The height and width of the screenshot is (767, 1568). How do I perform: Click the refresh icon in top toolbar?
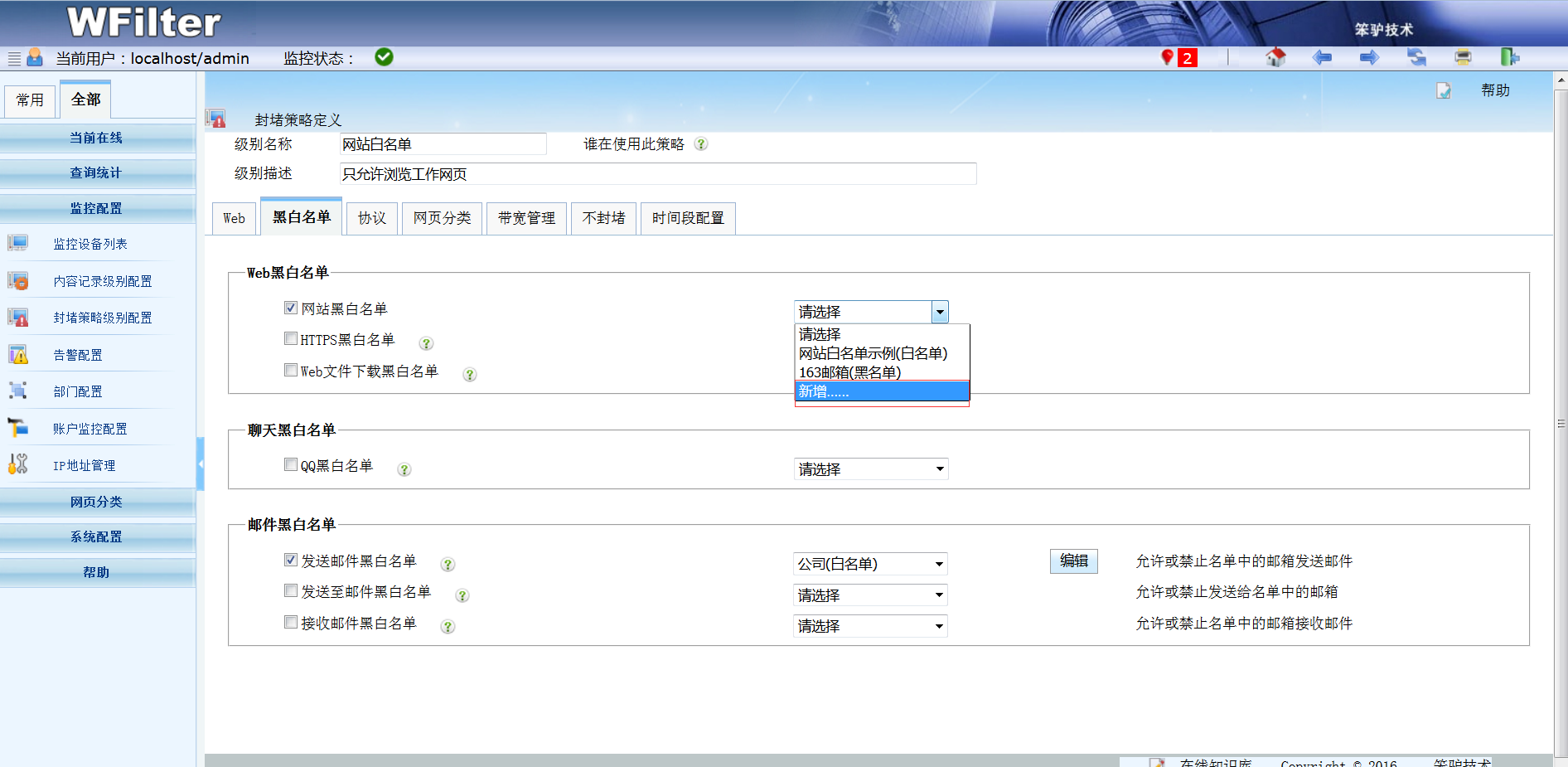coord(1416,57)
